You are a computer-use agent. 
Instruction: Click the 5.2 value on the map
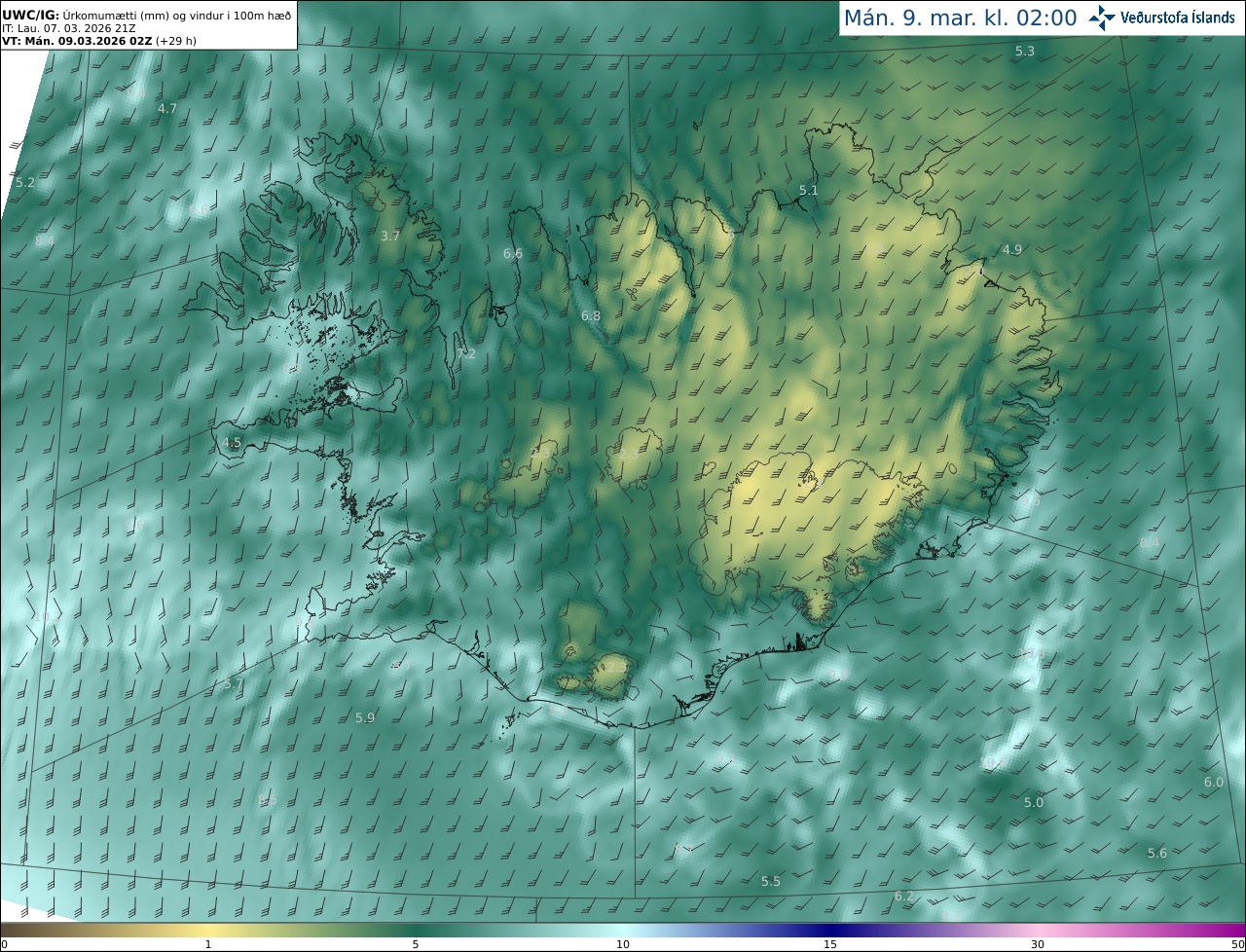click(x=25, y=182)
